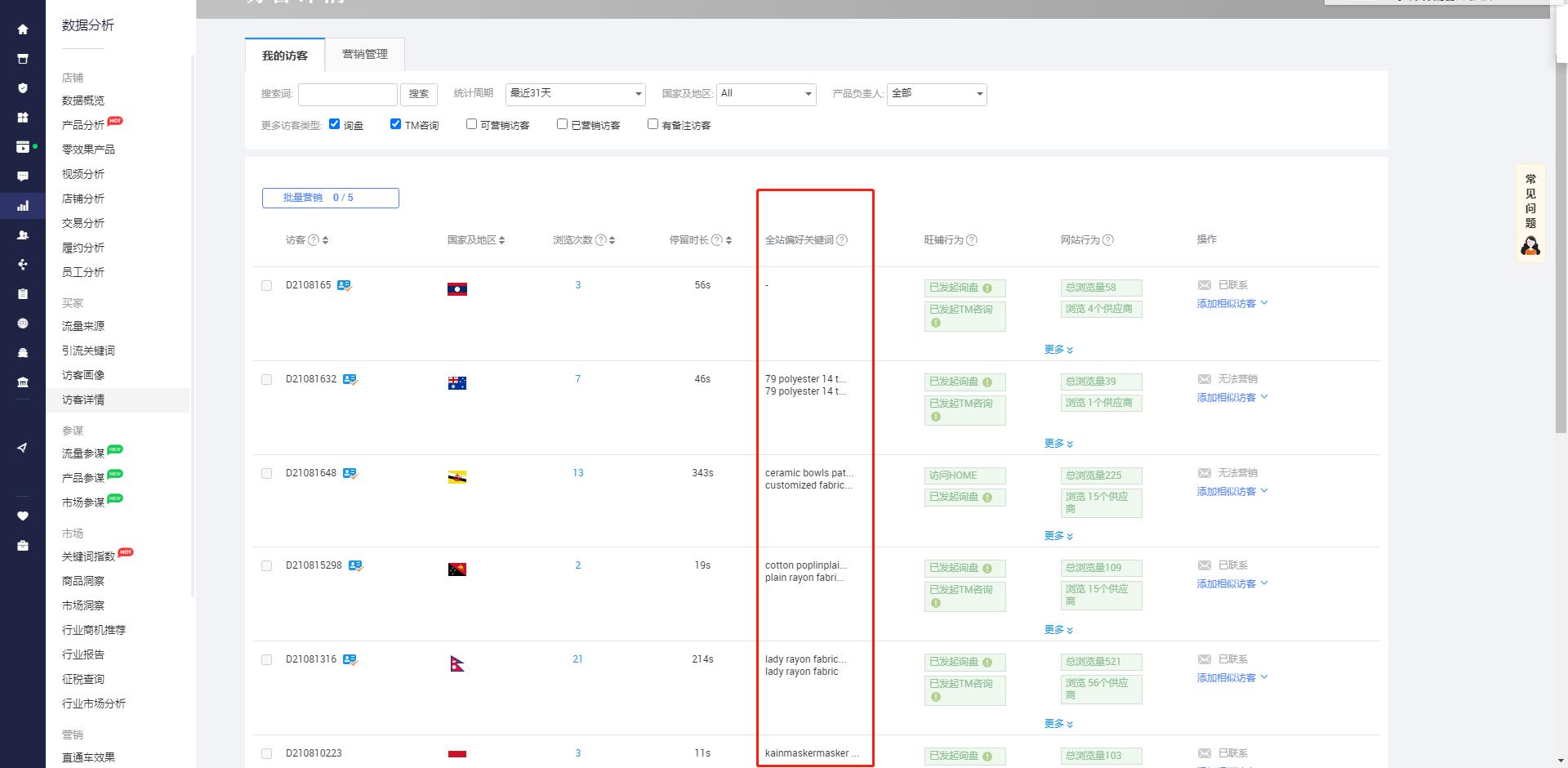Open the 统计周期 最近31天 dropdown
The height and width of the screenshot is (768, 1568).
pyautogui.click(x=575, y=94)
